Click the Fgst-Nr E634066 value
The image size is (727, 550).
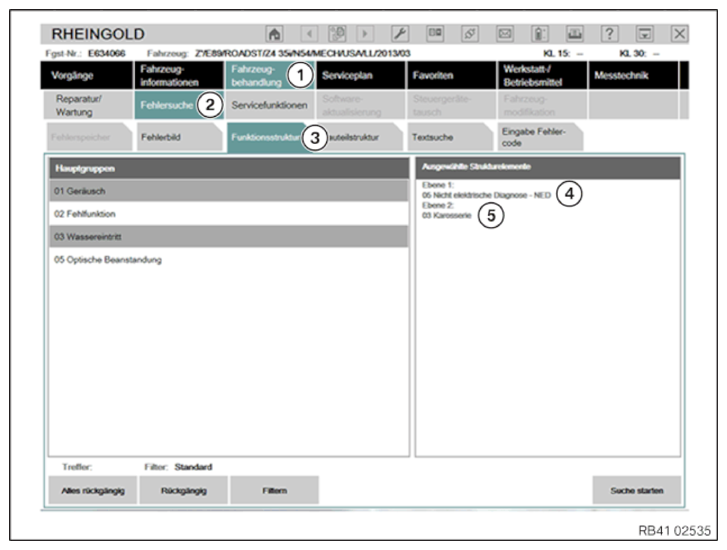[107, 53]
